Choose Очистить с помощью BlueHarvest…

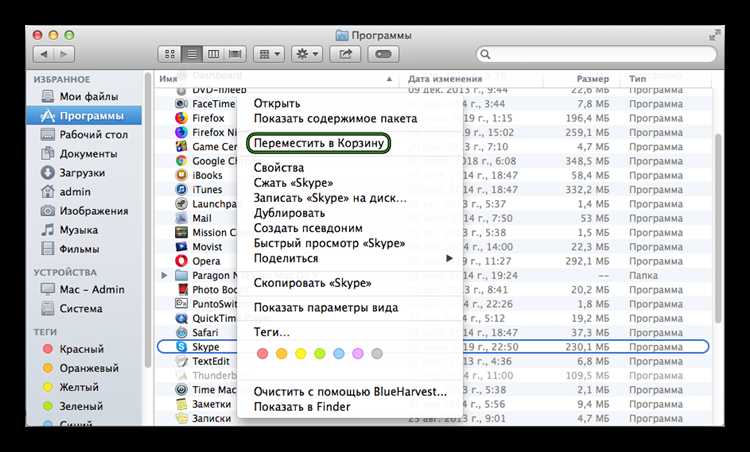pos(350,392)
